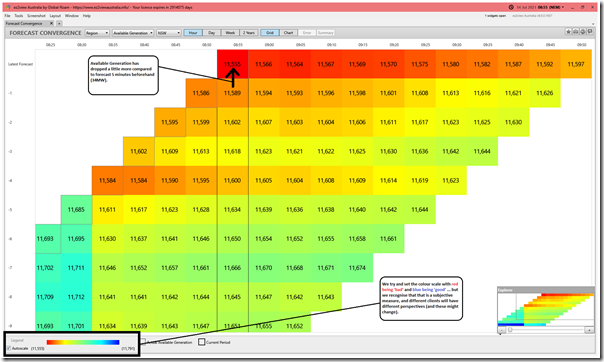
Task: Click the cell showing 11,589
Action: click(x=232, y=93)
